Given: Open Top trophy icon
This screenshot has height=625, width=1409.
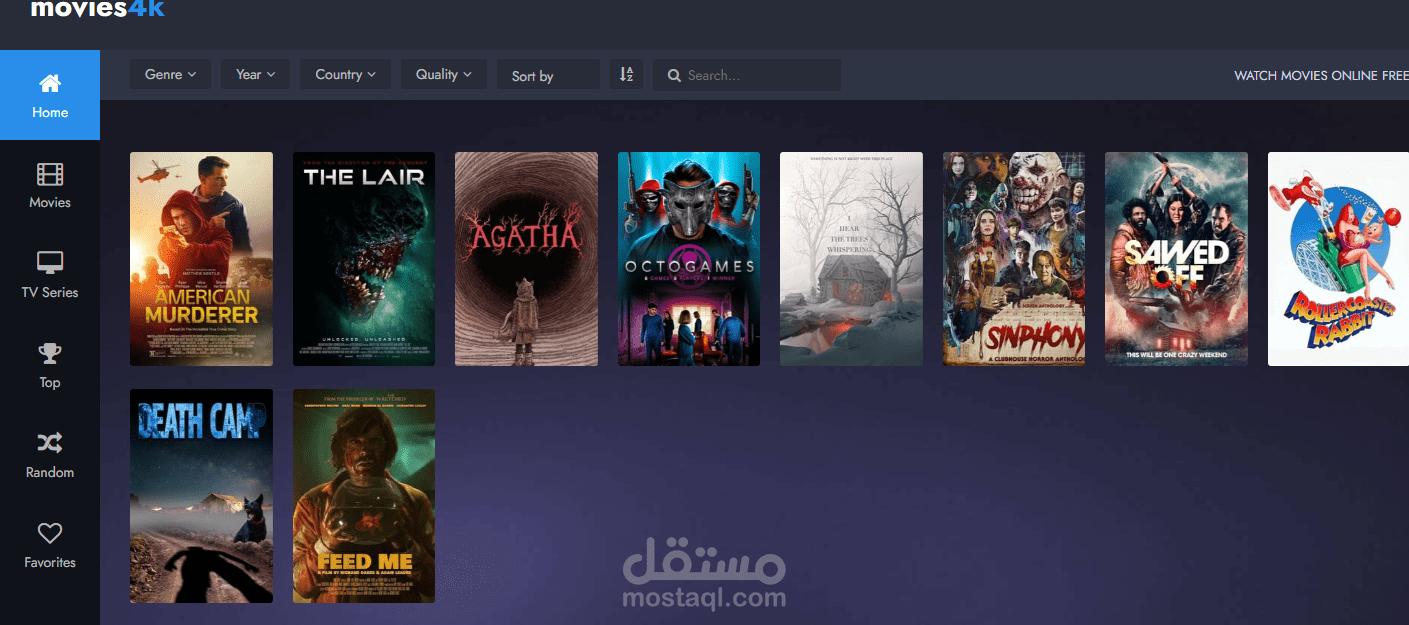Looking at the screenshot, I should tap(50, 353).
